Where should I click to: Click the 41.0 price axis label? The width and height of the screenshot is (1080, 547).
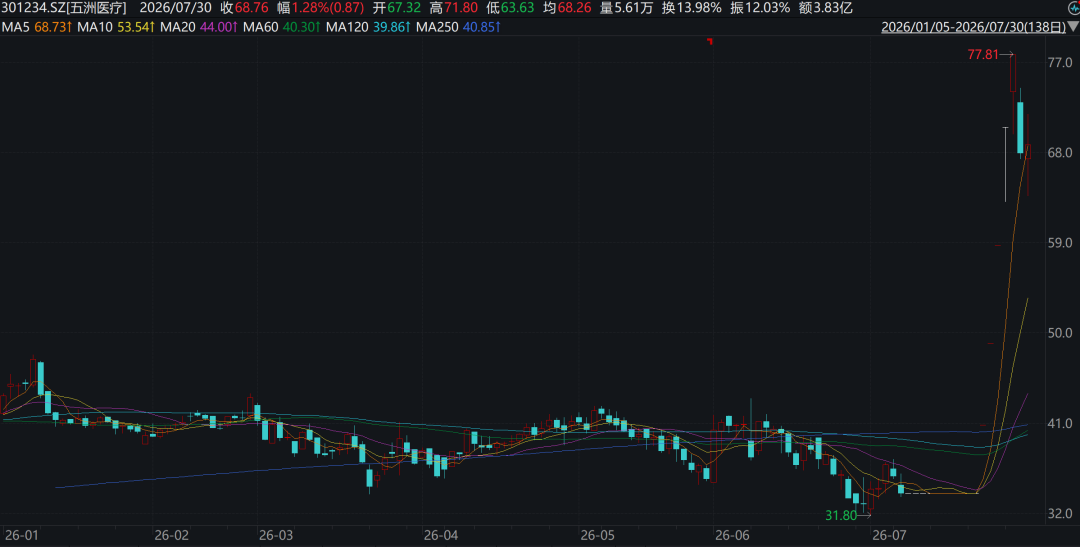(x=1059, y=424)
